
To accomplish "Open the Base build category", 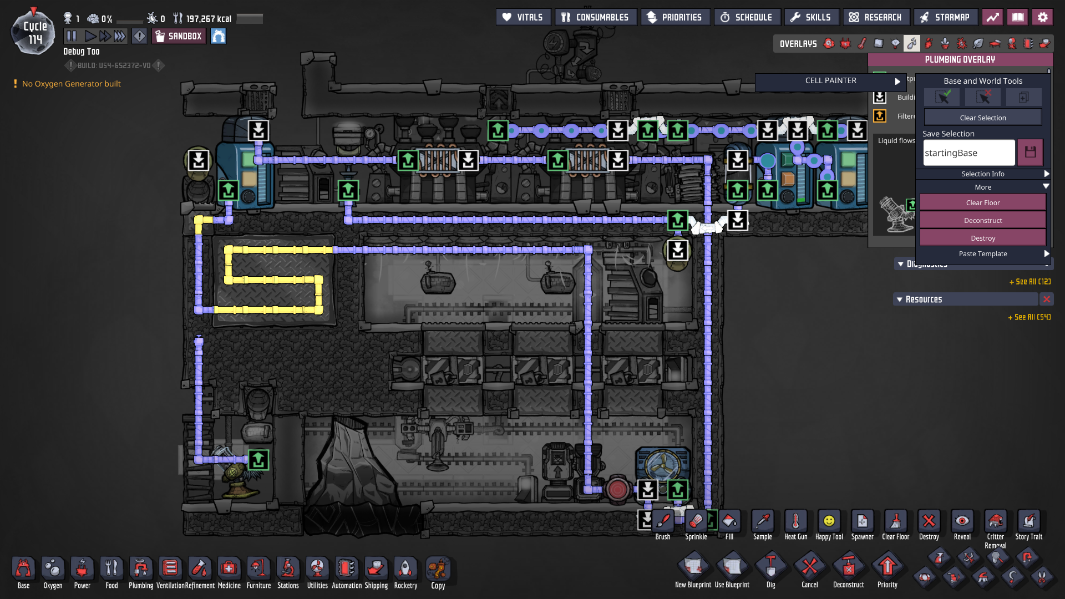I will (23, 569).
